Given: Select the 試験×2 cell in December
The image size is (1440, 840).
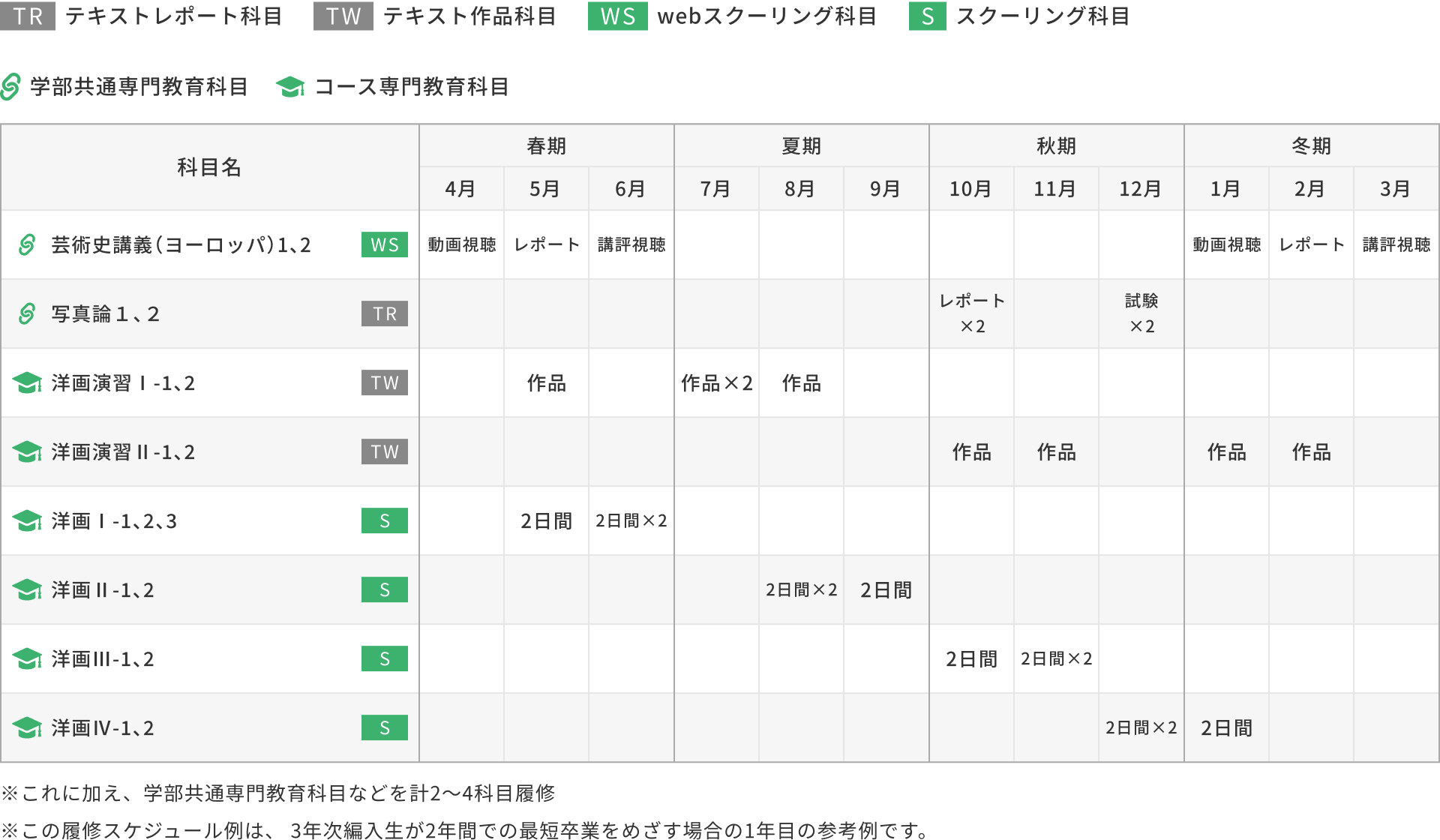Looking at the screenshot, I should pyautogui.click(x=1141, y=314).
